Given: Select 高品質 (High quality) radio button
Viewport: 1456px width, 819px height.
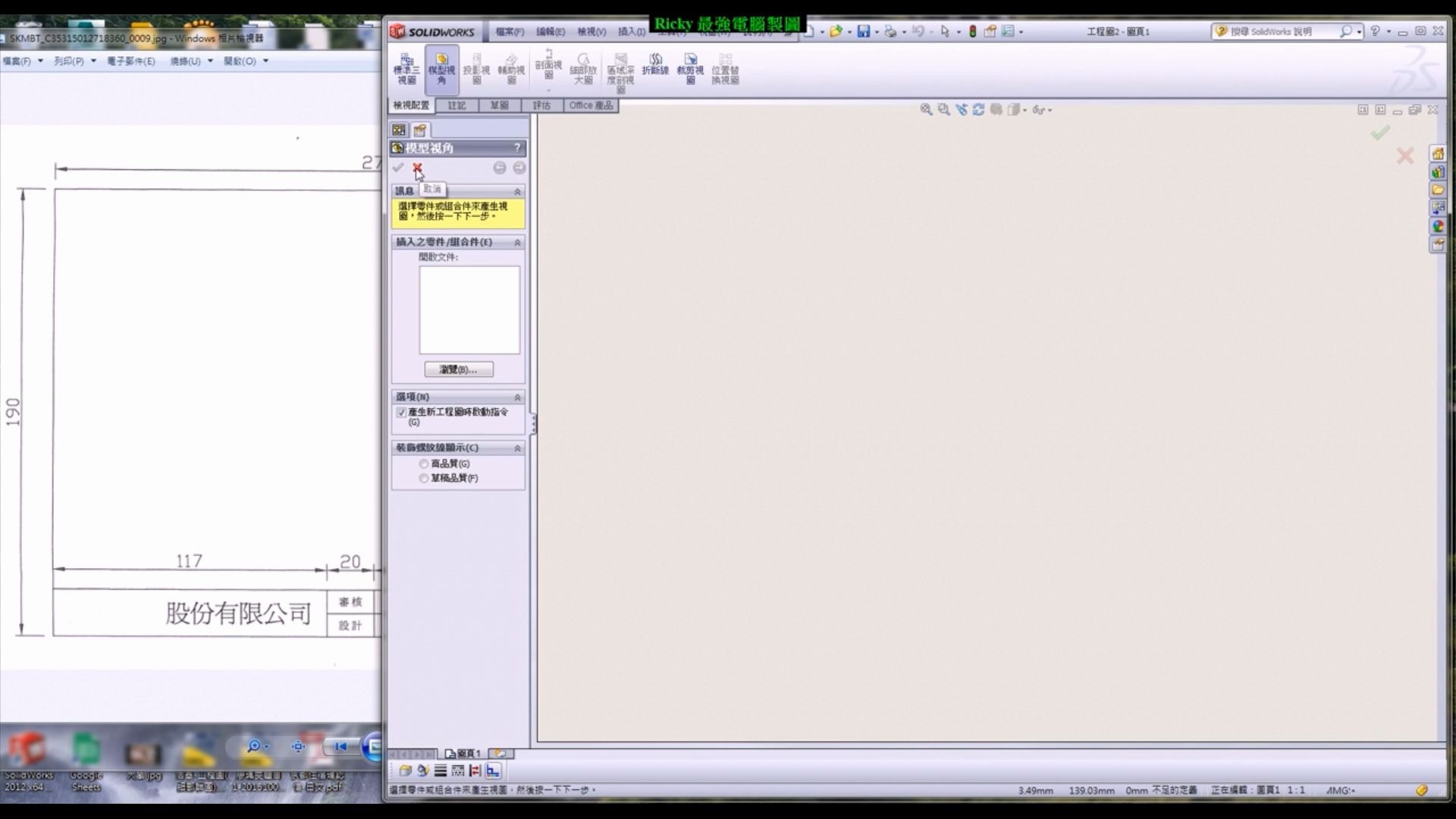Looking at the screenshot, I should (x=424, y=464).
